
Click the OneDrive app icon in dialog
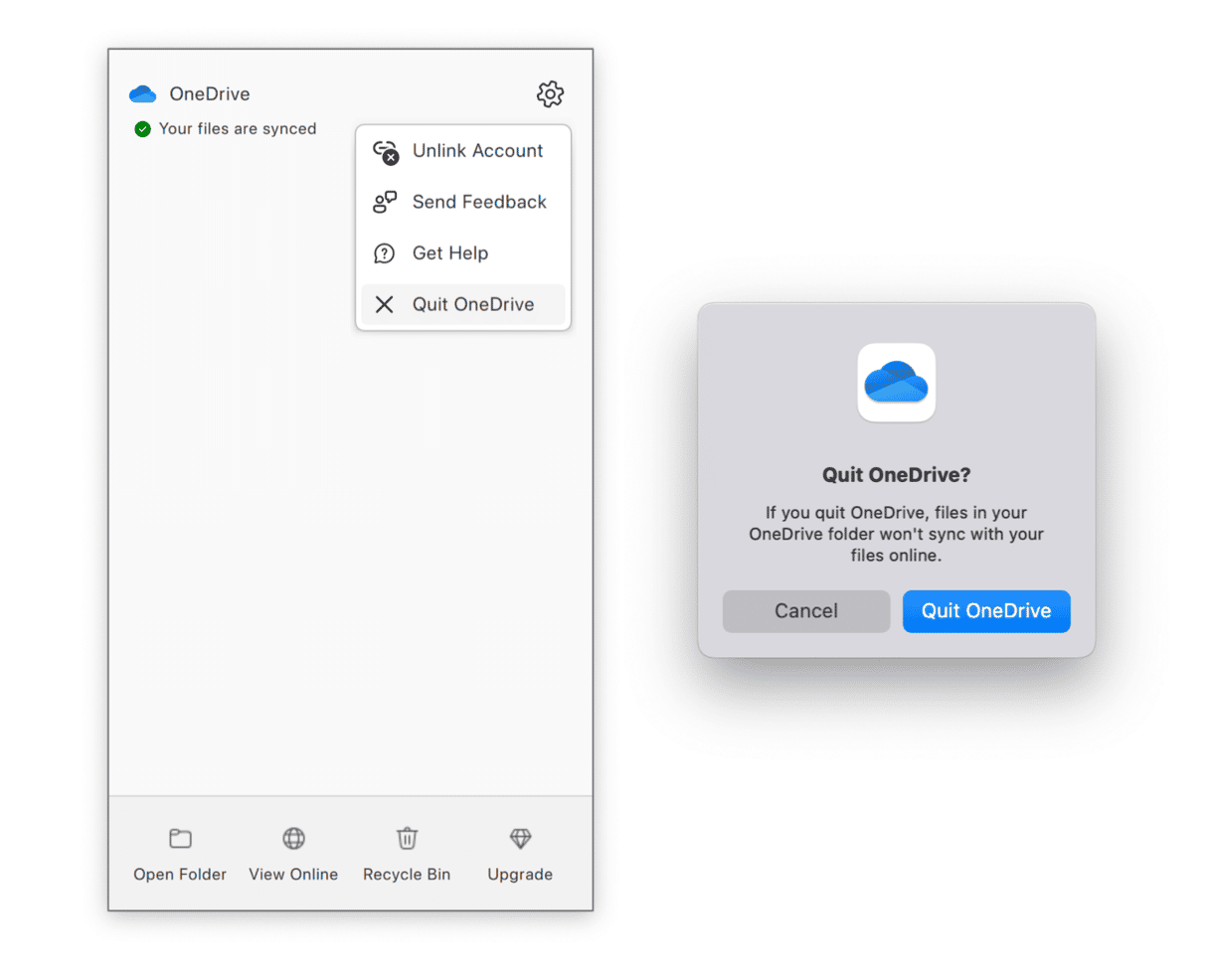pos(897,383)
